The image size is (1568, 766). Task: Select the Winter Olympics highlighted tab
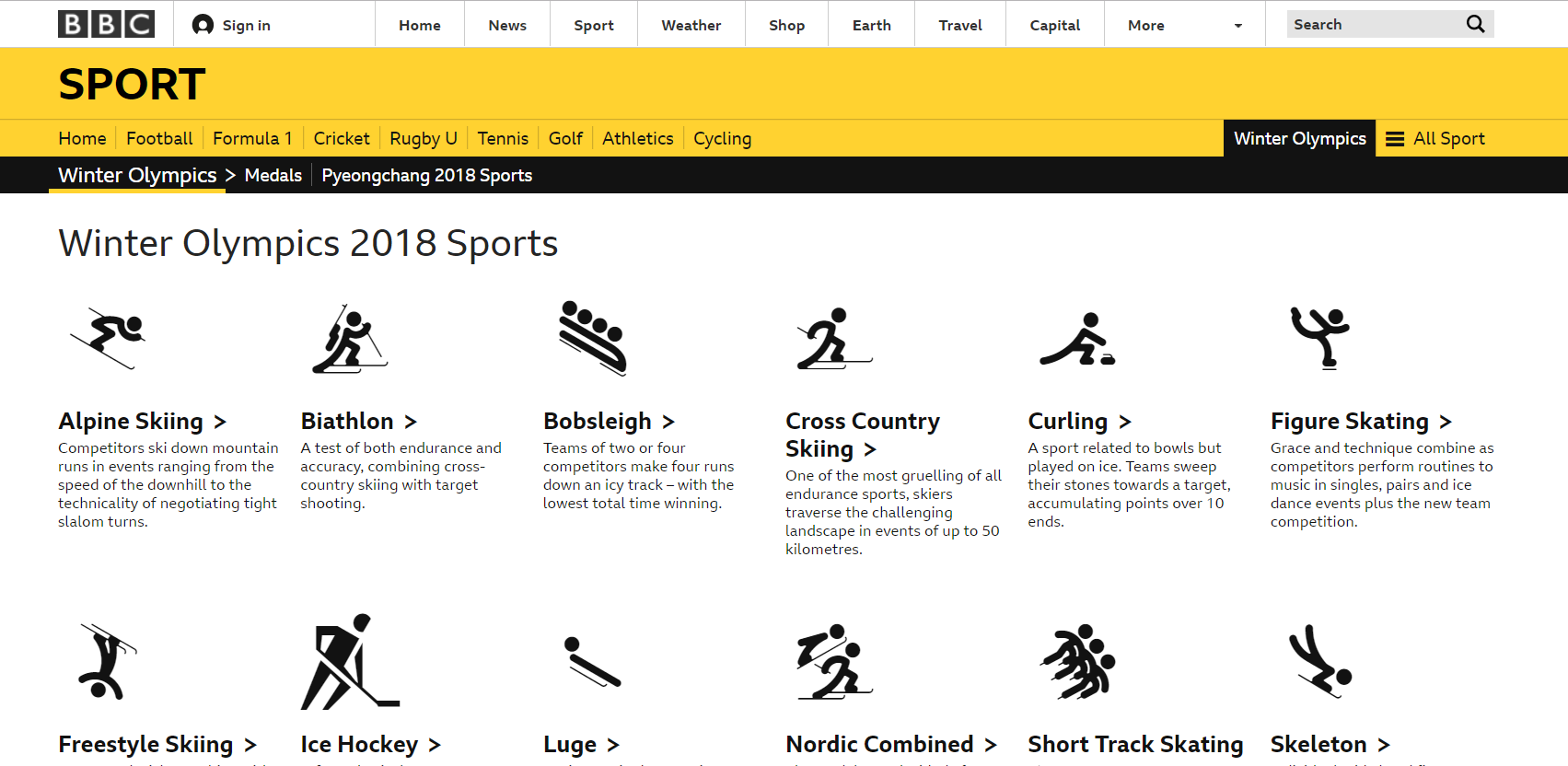click(x=1299, y=139)
